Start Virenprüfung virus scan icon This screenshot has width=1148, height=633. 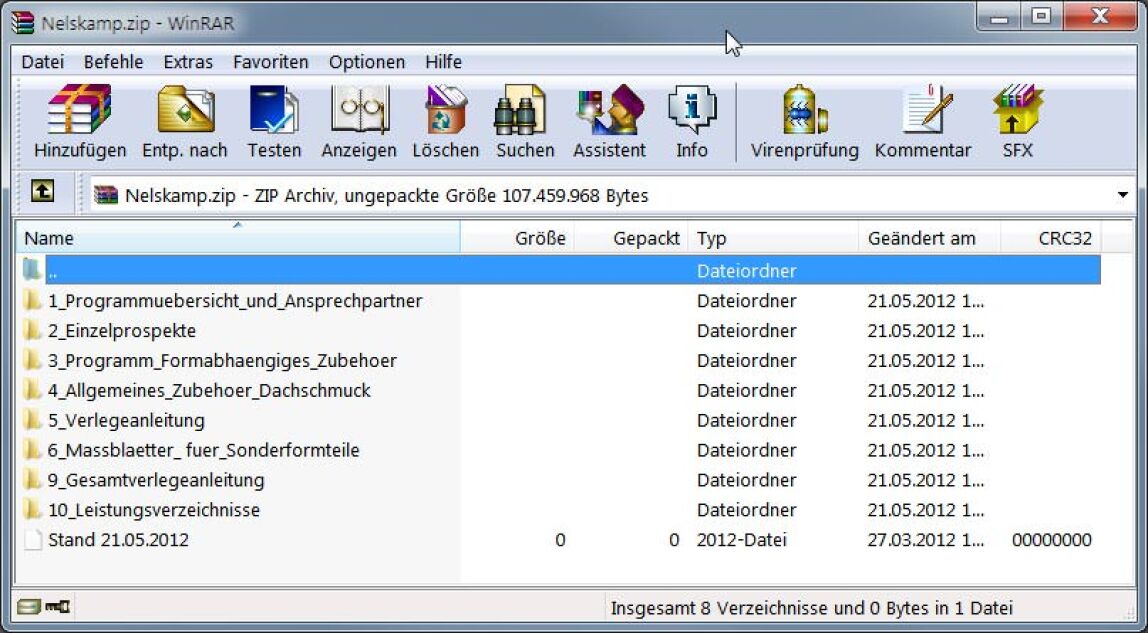(x=804, y=110)
